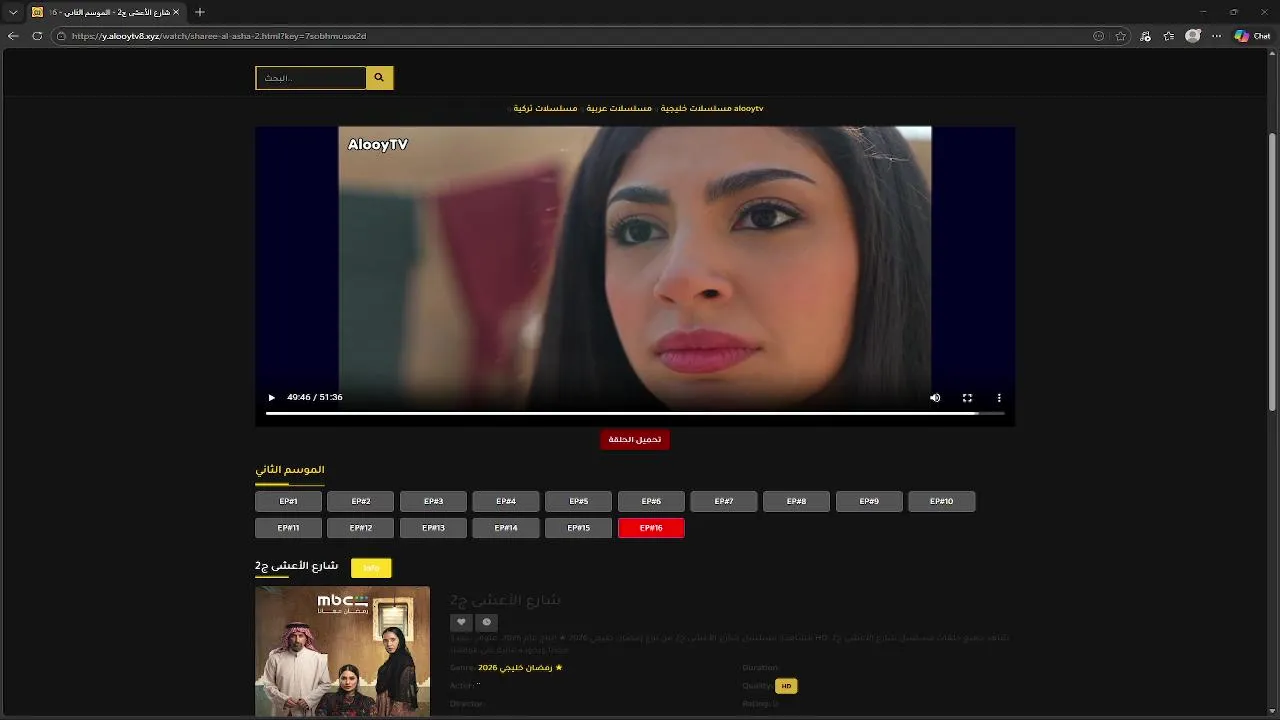Click the page vertical scrollbar
The height and width of the screenshot is (720, 1280).
[x=1273, y=270]
